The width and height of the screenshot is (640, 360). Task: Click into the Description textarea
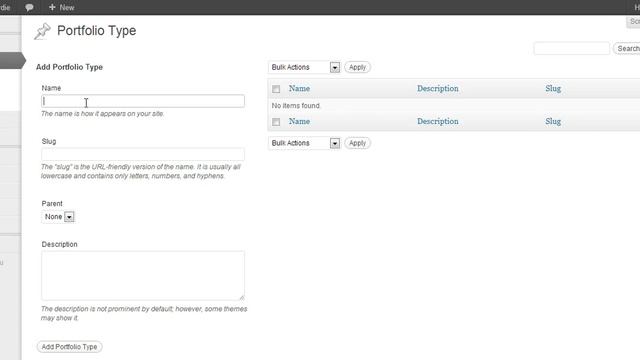(143, 276)
